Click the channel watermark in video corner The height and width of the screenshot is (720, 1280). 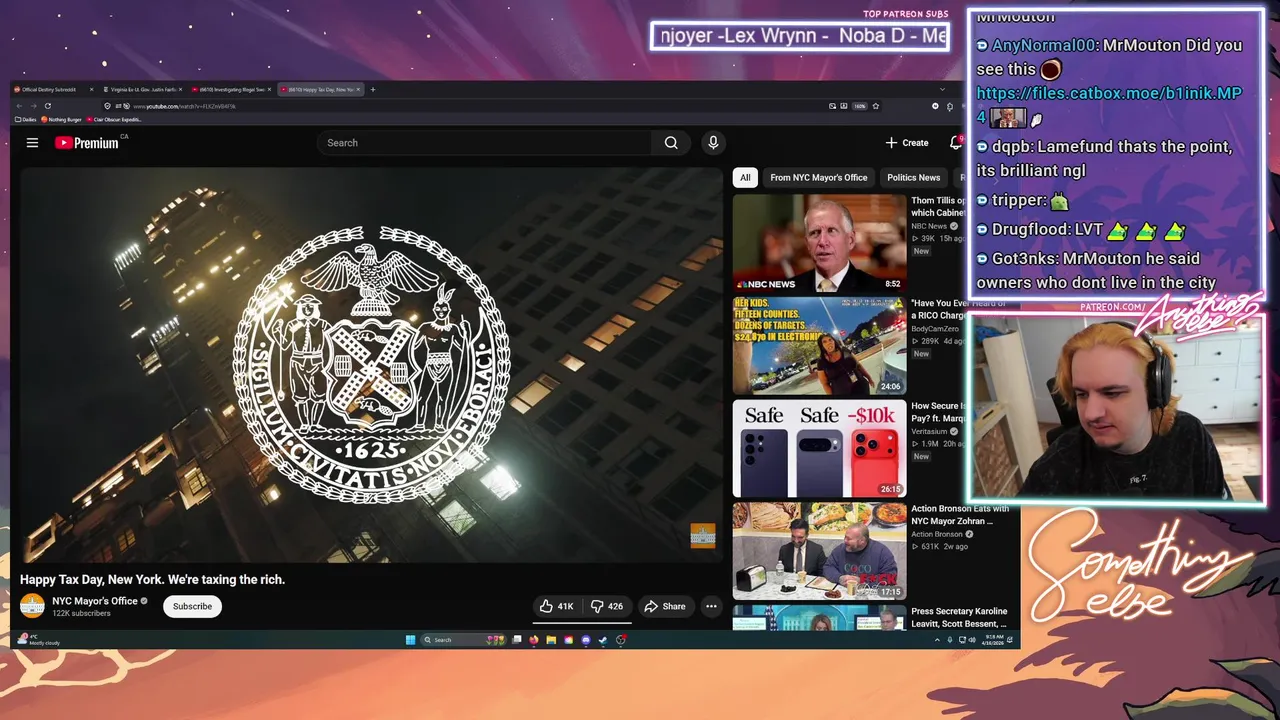tap(703, 536)
